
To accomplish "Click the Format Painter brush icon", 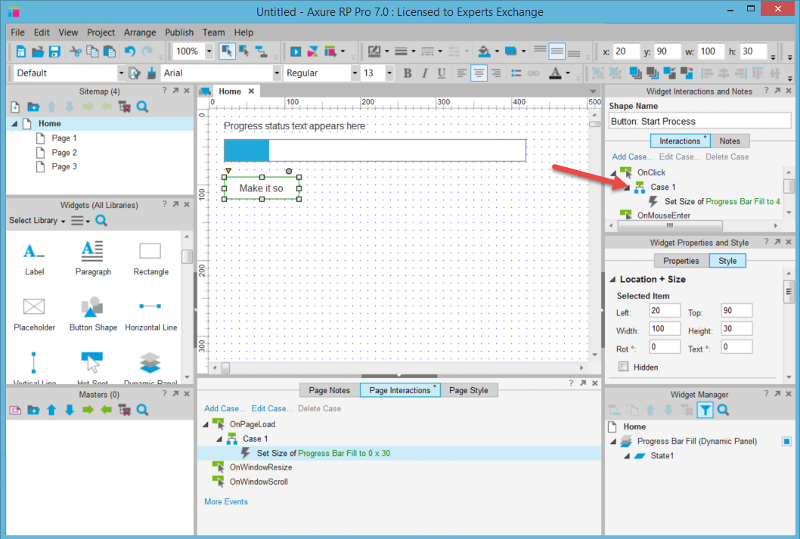I will click(151, 73).
